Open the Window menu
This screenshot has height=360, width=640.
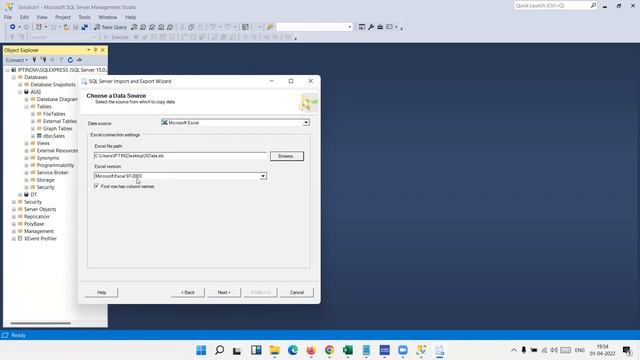coord(107,17)
